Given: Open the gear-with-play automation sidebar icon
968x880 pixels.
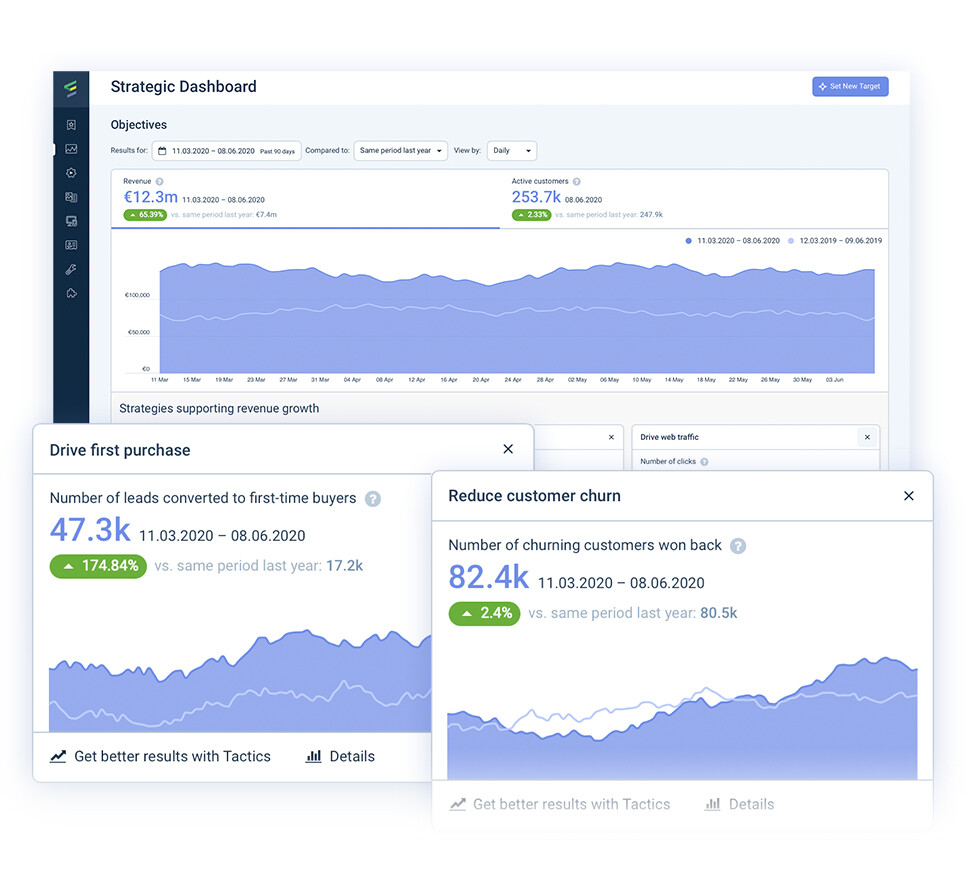Looking at the screenshot, I should pos(72,173).
